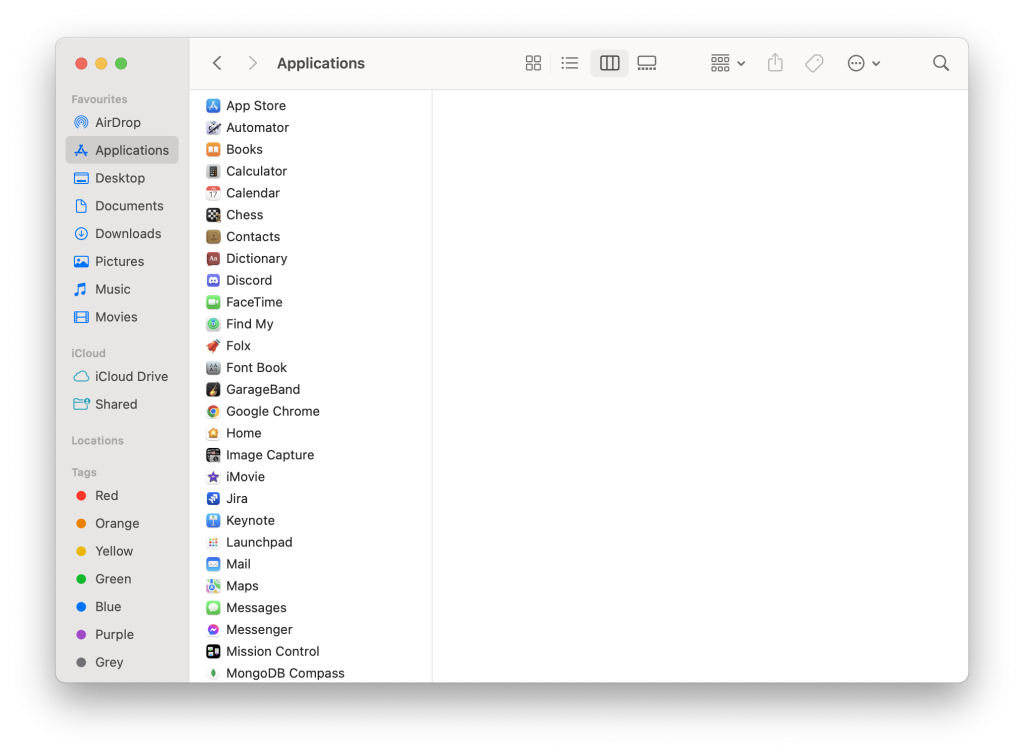Viewport: 1024px width, 756px height.
Task: Select the Discord app icon
Action: point(213,281)
